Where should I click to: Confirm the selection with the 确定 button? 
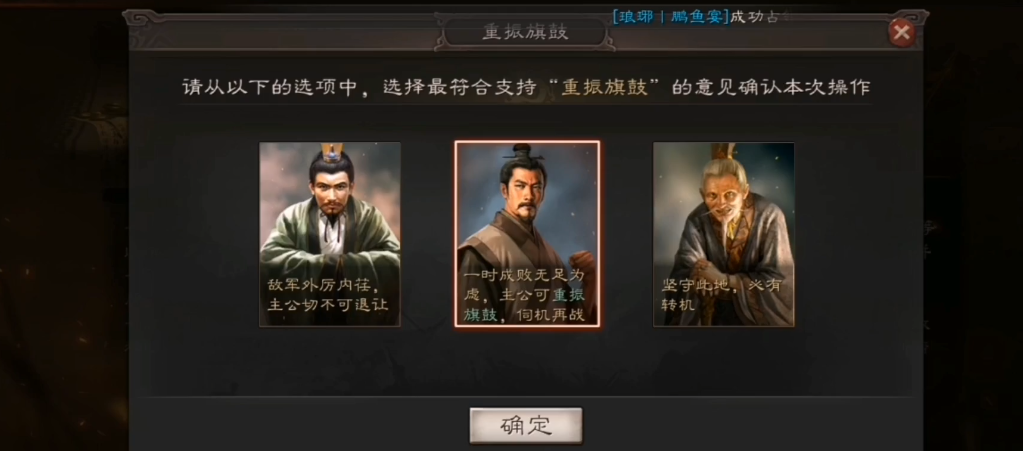[526, 426]
